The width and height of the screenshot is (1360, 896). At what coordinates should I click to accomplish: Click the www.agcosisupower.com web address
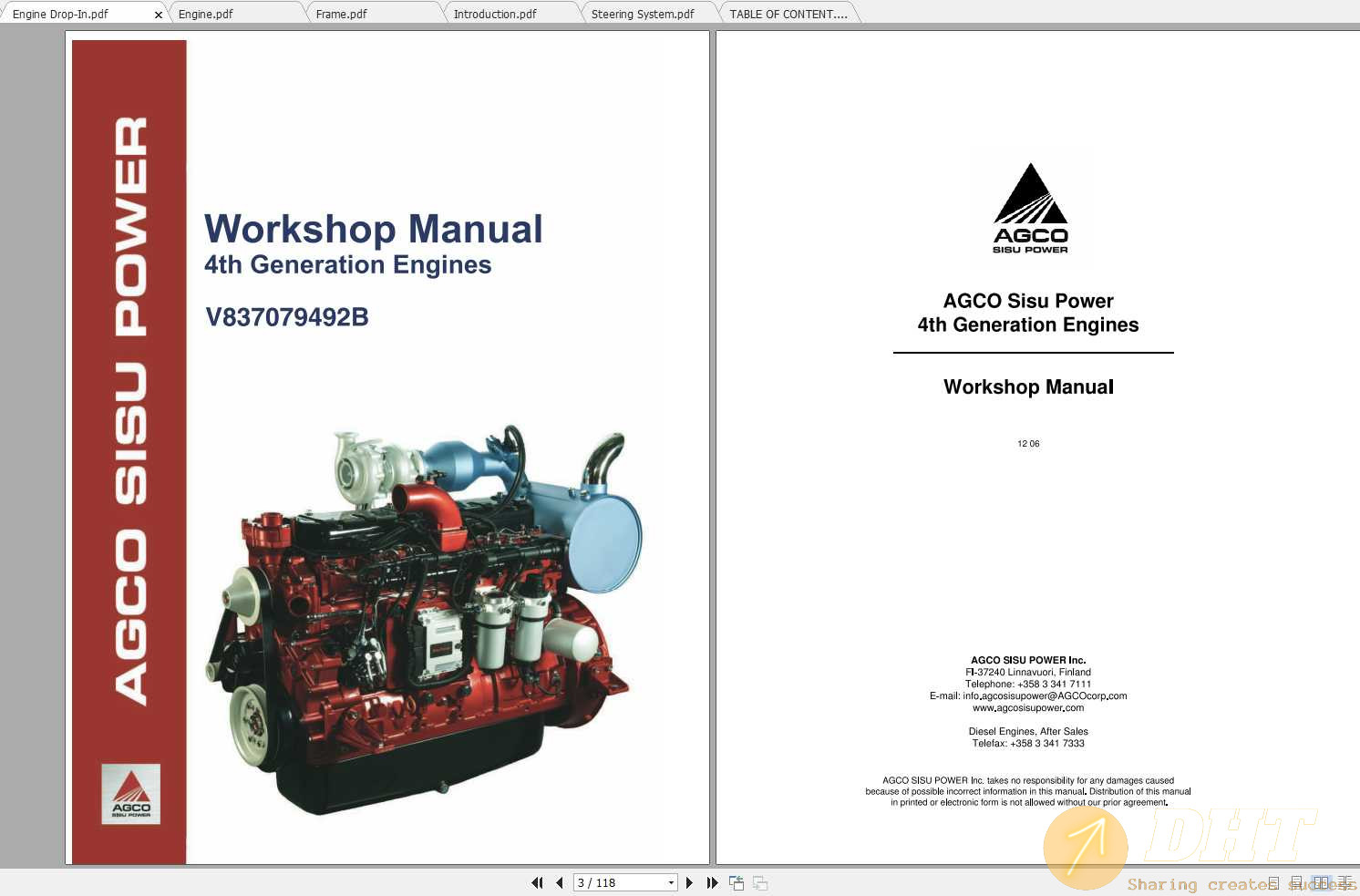(x=1028, y=707)
